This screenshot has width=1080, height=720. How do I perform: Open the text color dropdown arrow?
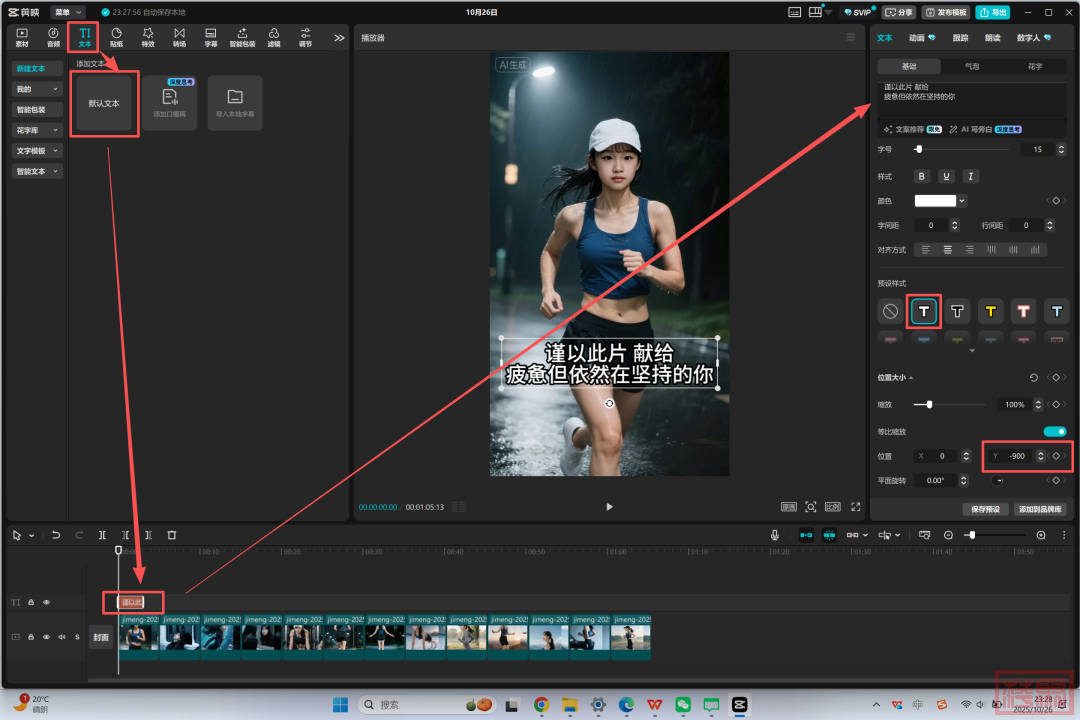(962, 201)
